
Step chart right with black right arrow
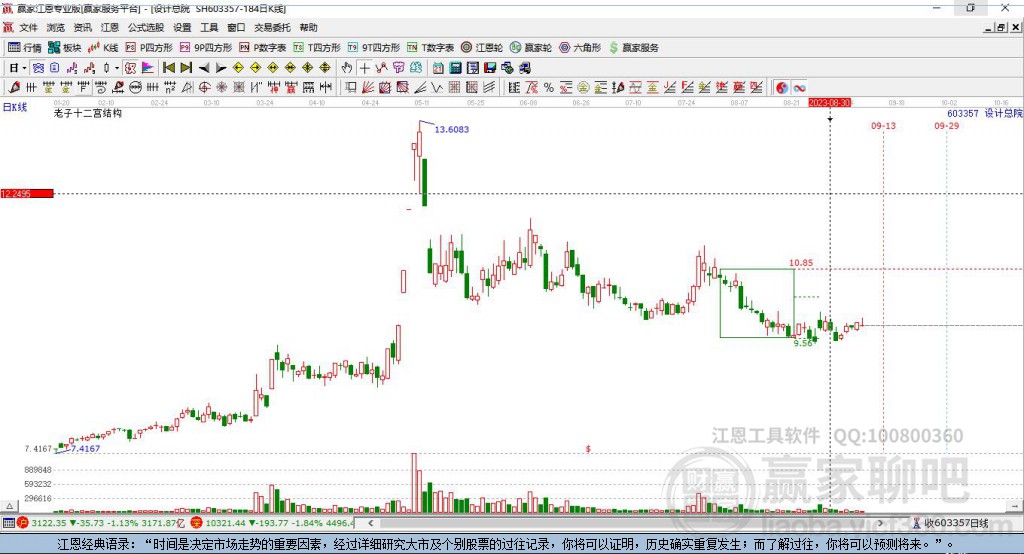pyautogui.click(x=221, y=68)
